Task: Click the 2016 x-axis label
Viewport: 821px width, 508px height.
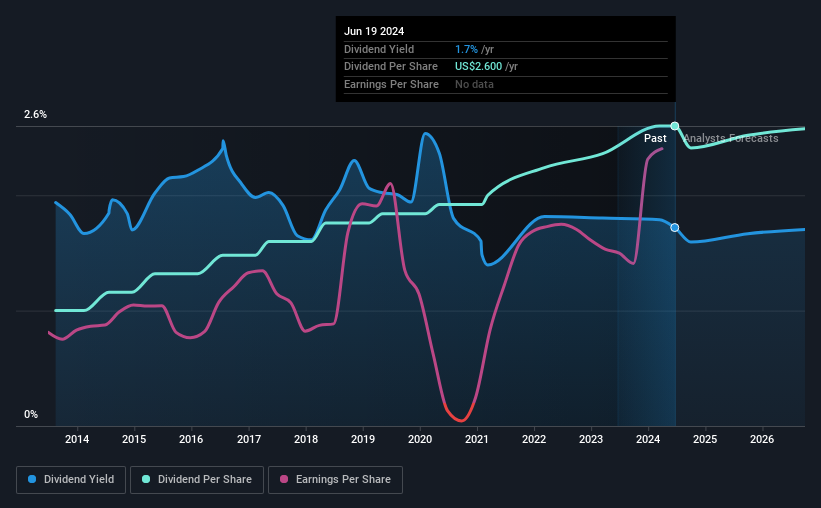Action: pos(191,439)
